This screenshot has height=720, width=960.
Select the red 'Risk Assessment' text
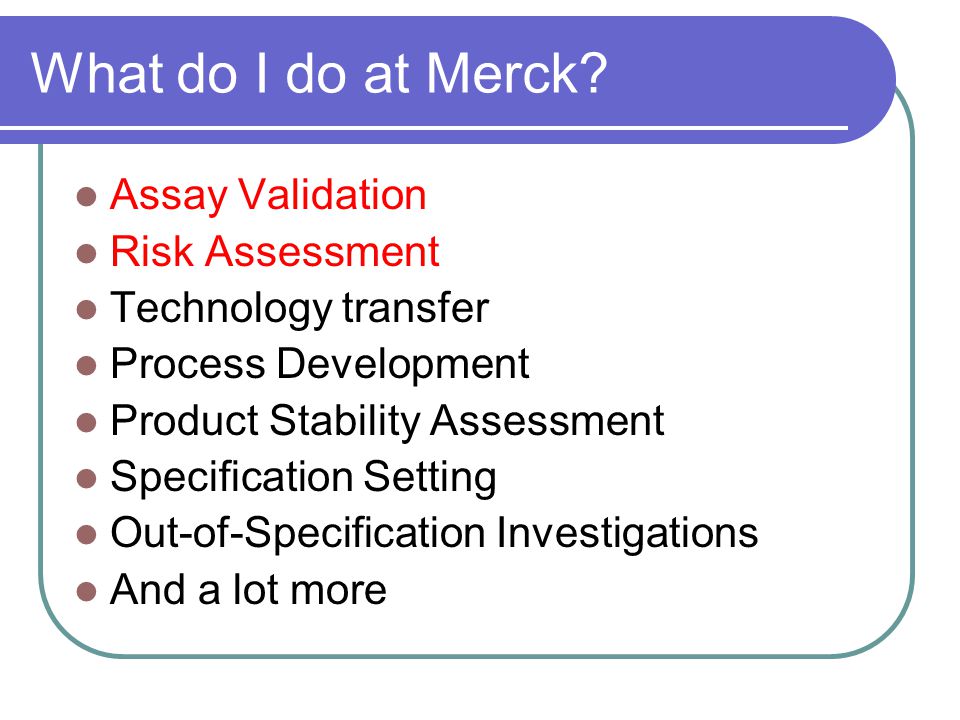point(275,252)
